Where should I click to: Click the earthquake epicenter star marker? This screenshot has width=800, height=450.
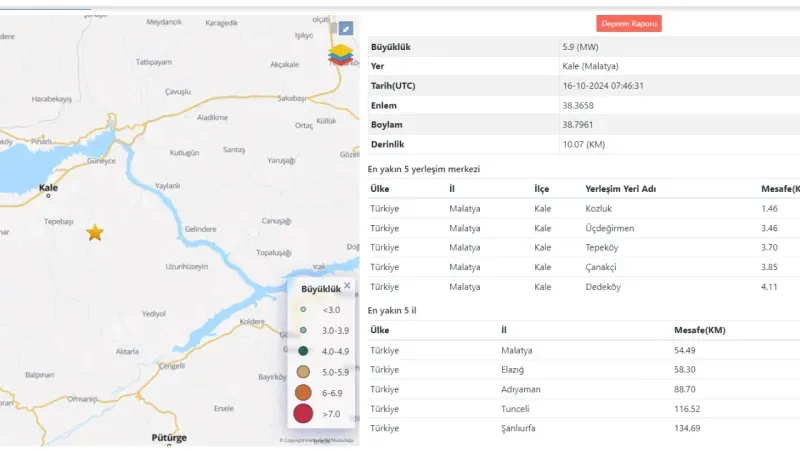coord(95,232)
